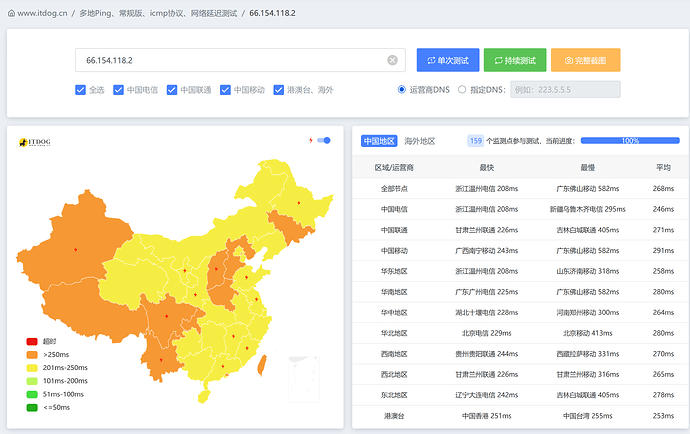This screenshot has height=434, width=690.
Task: Click the red 超时 legend swatch
Action: click(x=32, y=342)
